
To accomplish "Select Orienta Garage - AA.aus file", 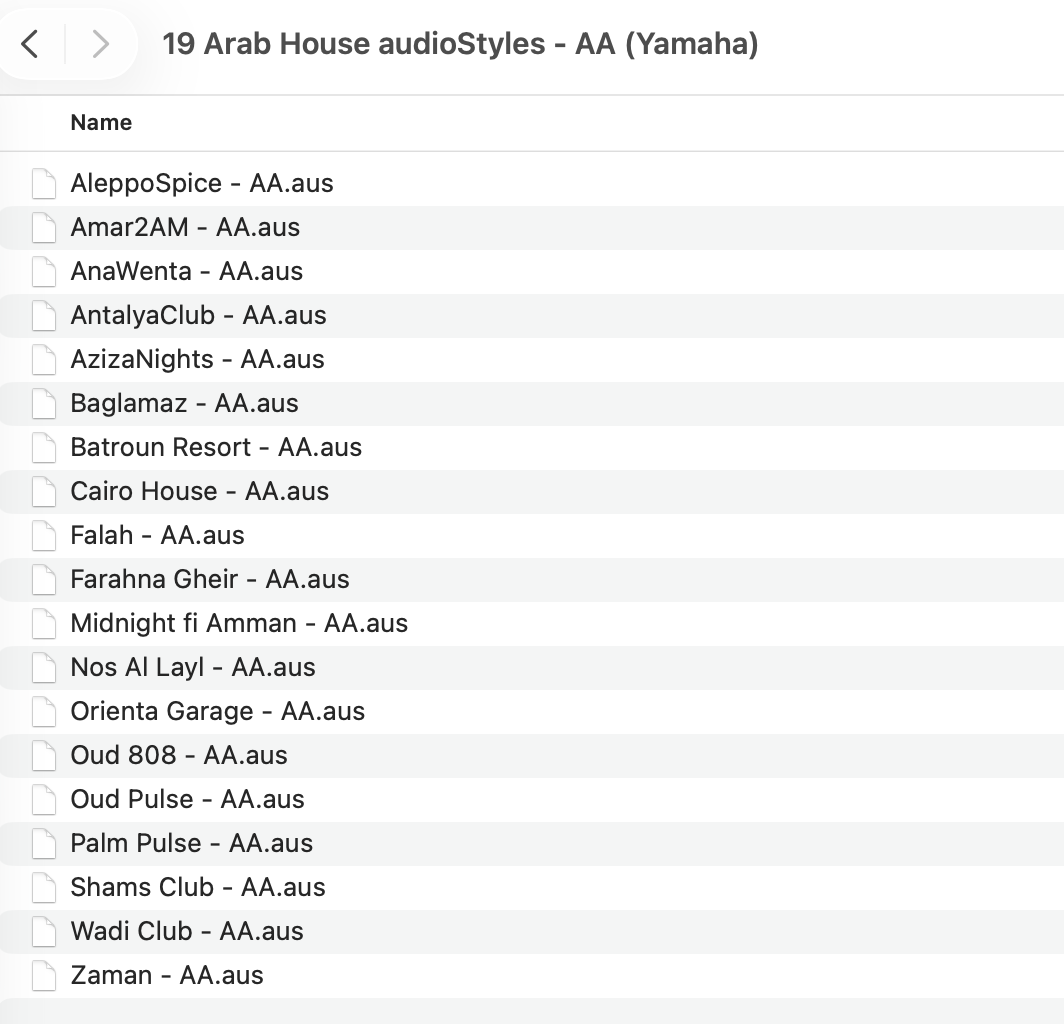I will click(x=217, y=712).
